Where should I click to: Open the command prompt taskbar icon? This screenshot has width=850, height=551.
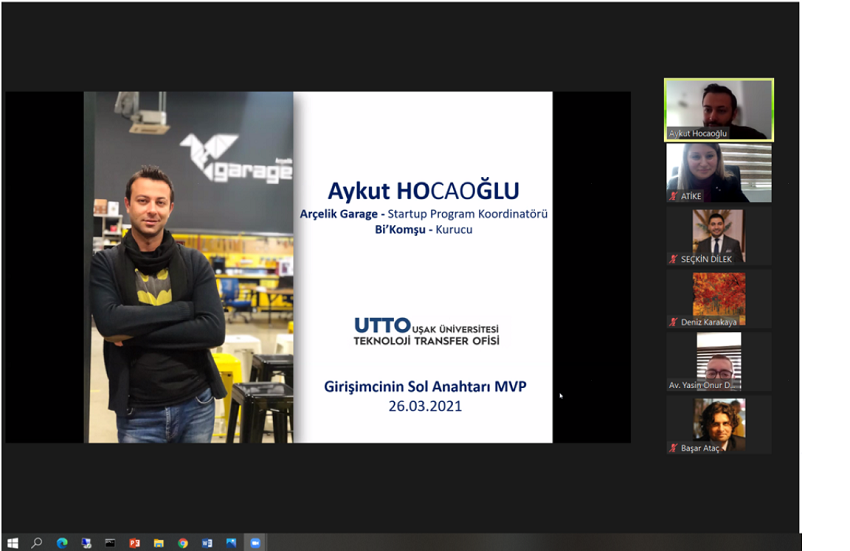pos(110,543)
